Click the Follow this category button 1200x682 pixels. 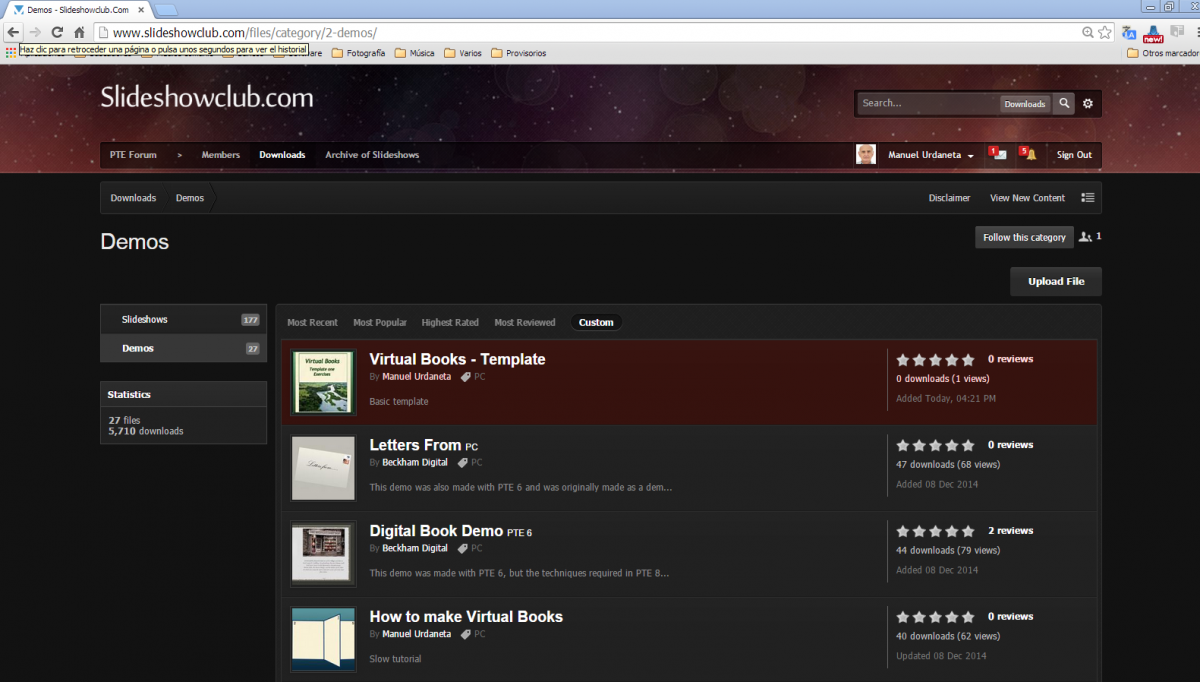click(1024, 237)
